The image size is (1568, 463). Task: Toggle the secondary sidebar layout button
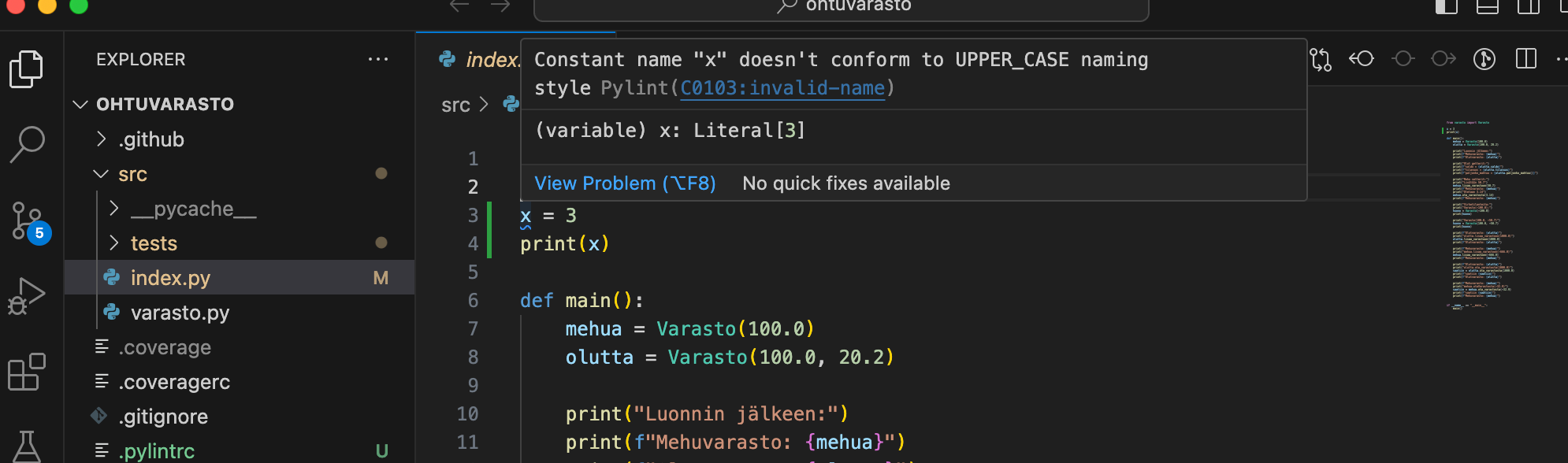(x=1529, y=7)
